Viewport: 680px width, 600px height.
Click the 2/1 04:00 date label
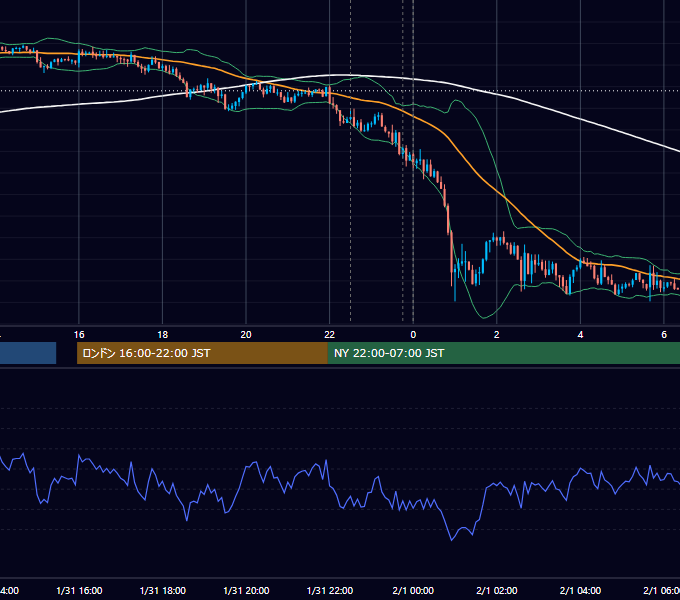point(580,590)
